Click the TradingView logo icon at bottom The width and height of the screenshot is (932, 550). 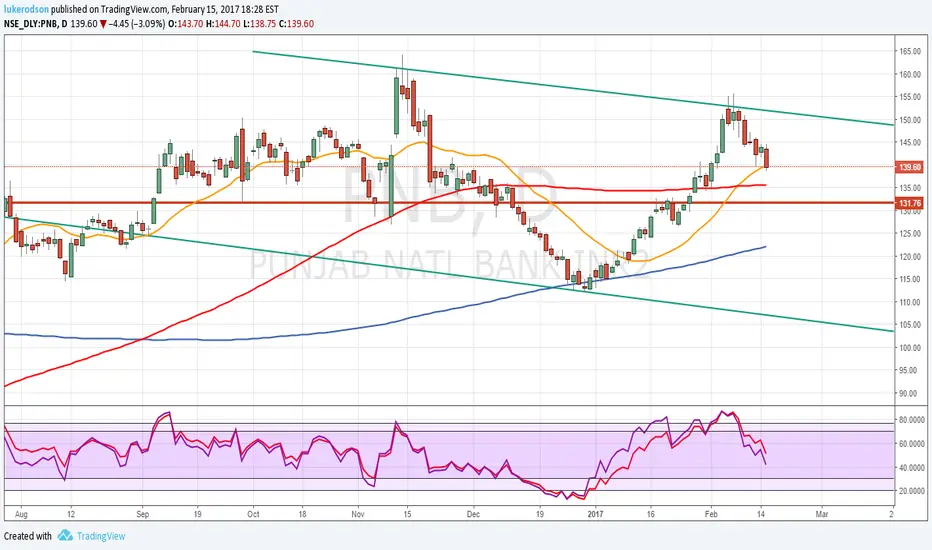pyautogui.click(x=65, y=536)
